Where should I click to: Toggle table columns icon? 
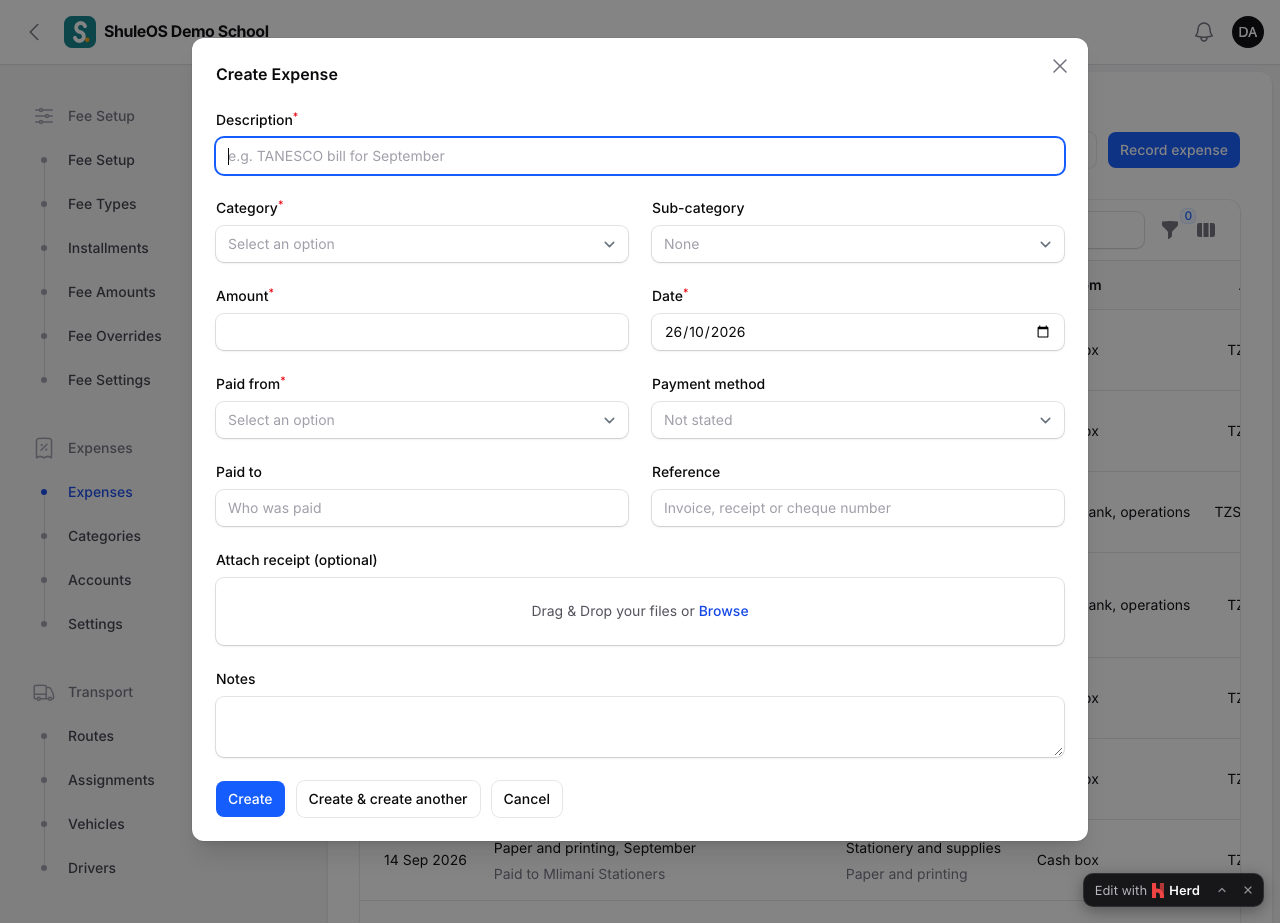pyautogui.click(x=1206, y=230)
